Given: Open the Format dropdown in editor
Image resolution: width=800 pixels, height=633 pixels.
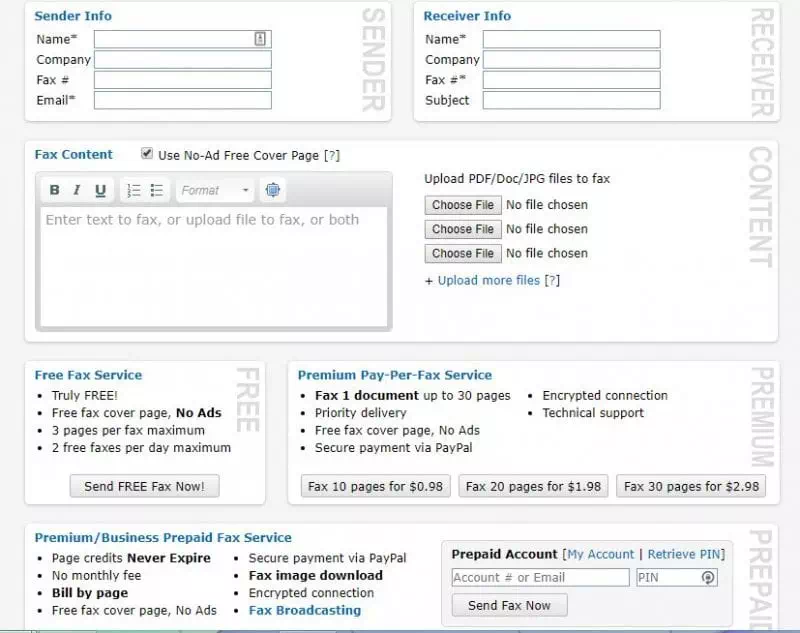Looking at the screenshot, I should click(x=215, y=190).
